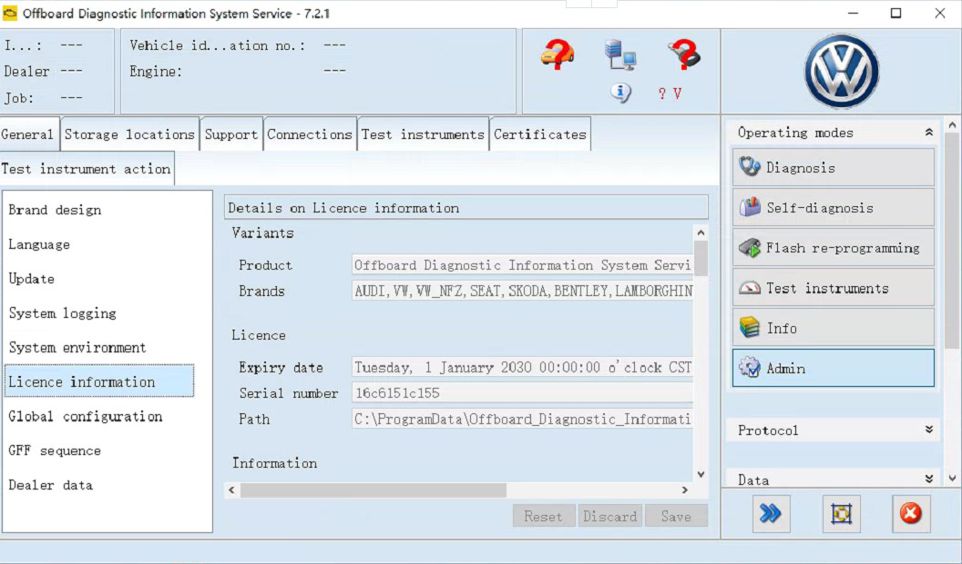Click the 'Details on Licence information' header
Screen dimensions: 962x564
pyautogui.click(x=466, y=207)
